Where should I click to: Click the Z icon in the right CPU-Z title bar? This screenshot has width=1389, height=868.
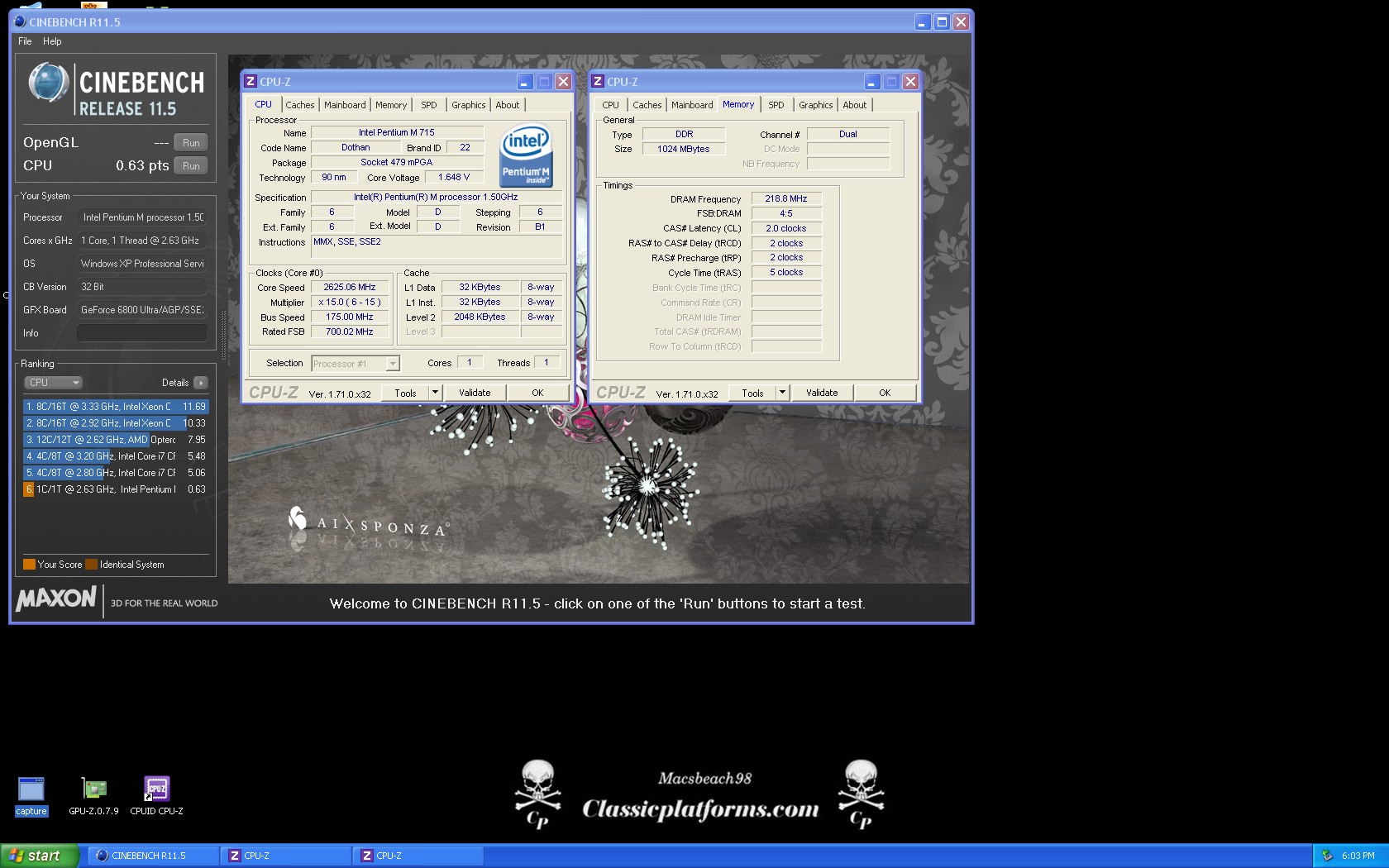(598, 81)
